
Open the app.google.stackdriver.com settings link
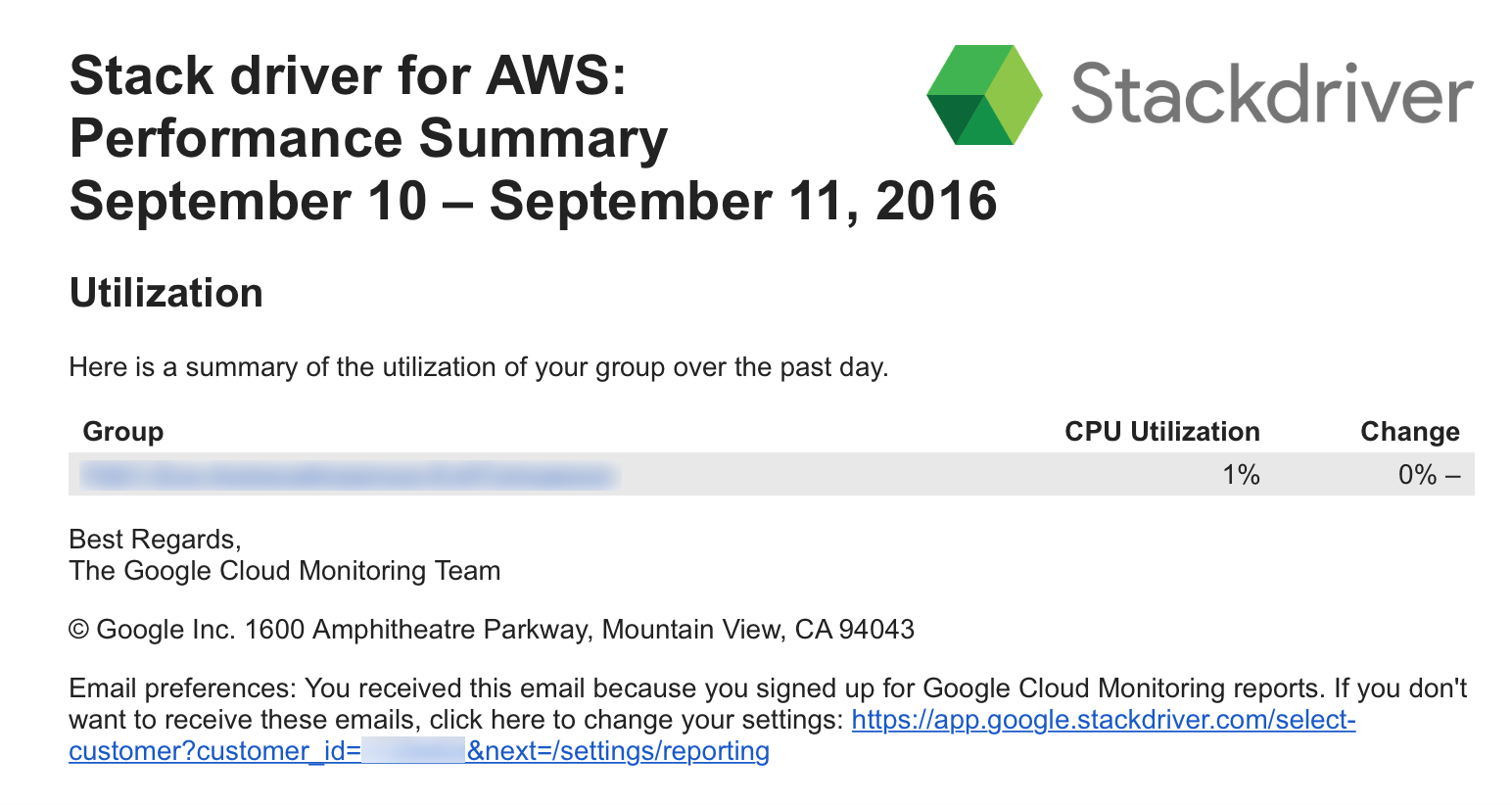click(x=1103, y=720)
